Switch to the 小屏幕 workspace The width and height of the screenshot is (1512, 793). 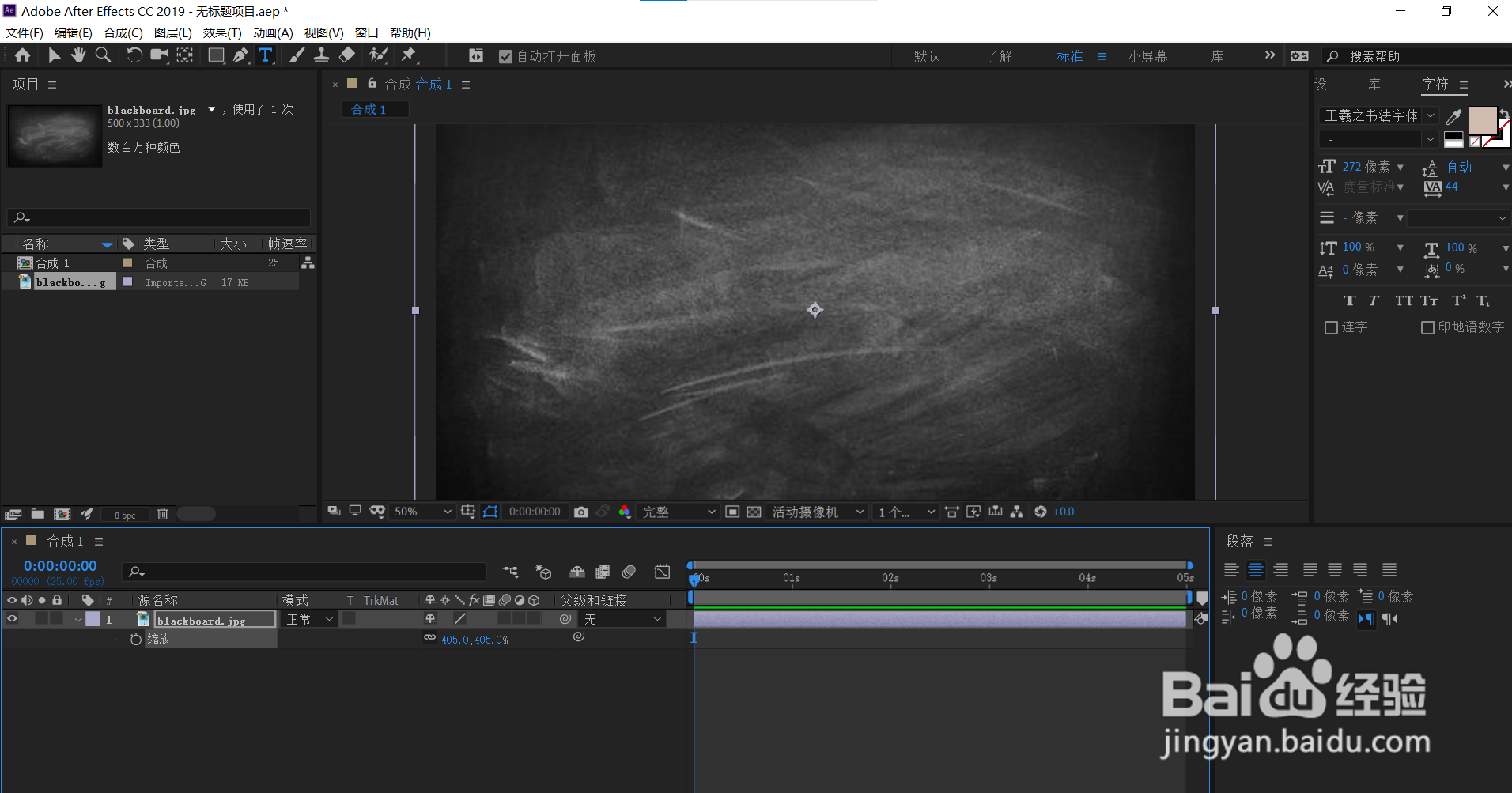coord(1147,56)
